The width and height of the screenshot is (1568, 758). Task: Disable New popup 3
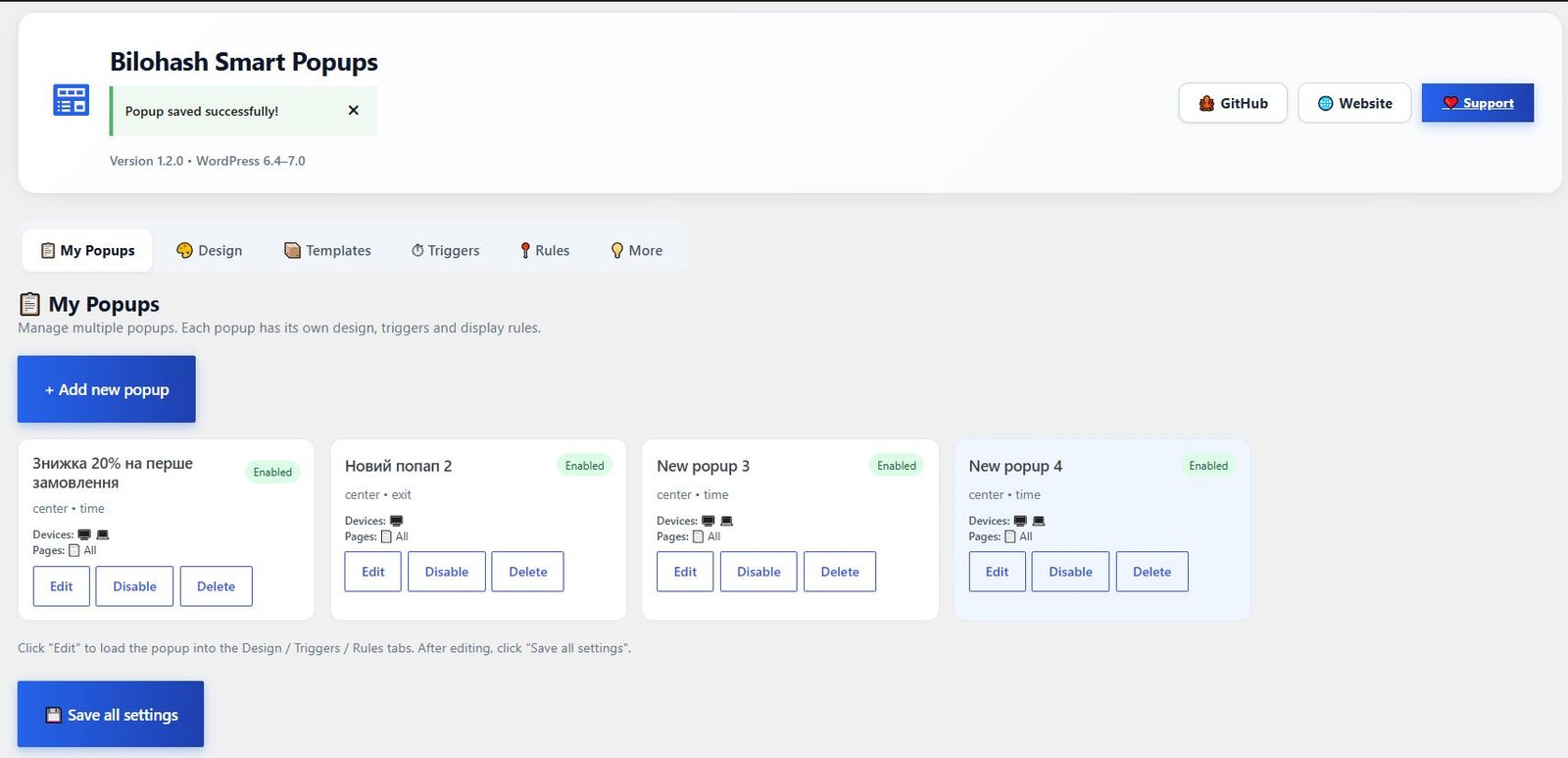click(x=759, y=572)
